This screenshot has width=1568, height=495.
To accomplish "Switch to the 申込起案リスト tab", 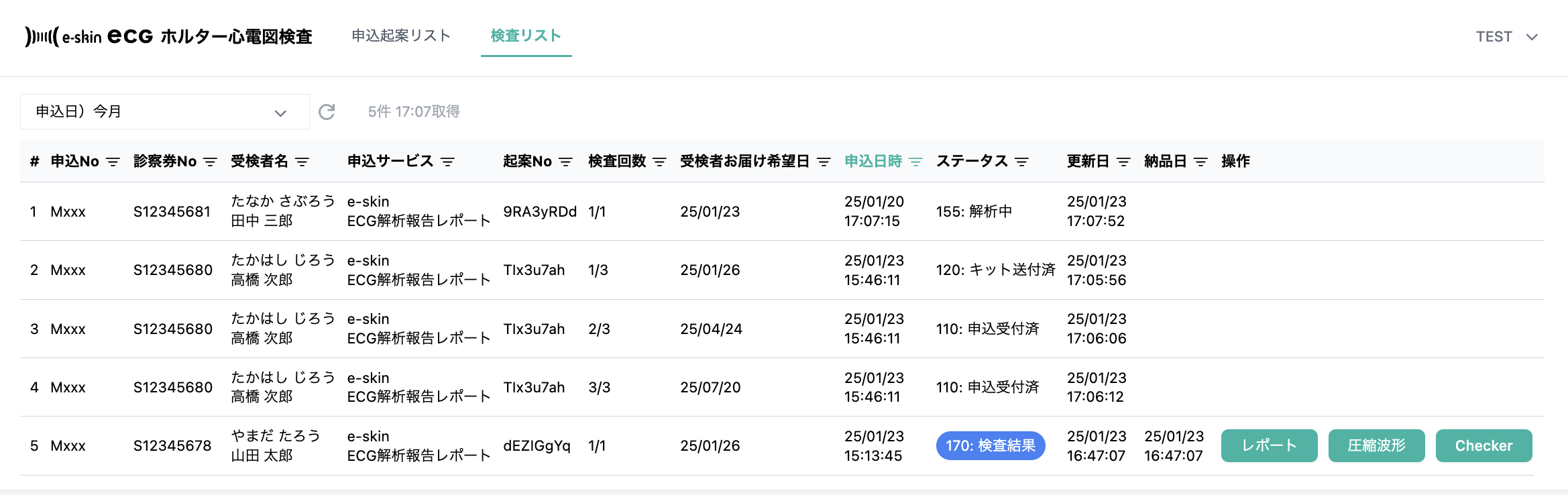I will 401,36.
